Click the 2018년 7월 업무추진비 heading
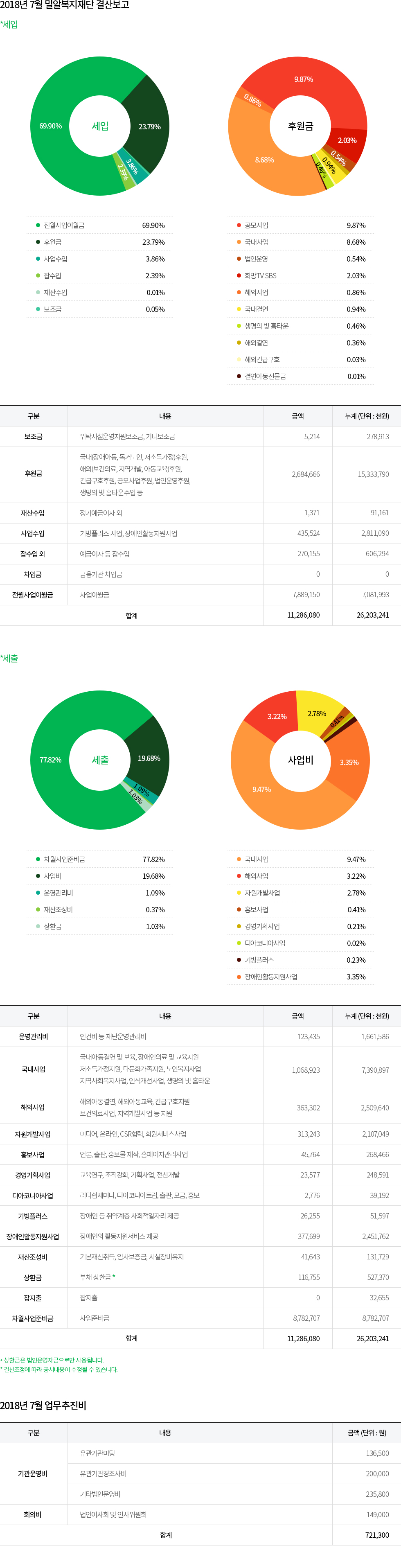This screenshot has width=401, height=1568. [x=43, y=1406]
